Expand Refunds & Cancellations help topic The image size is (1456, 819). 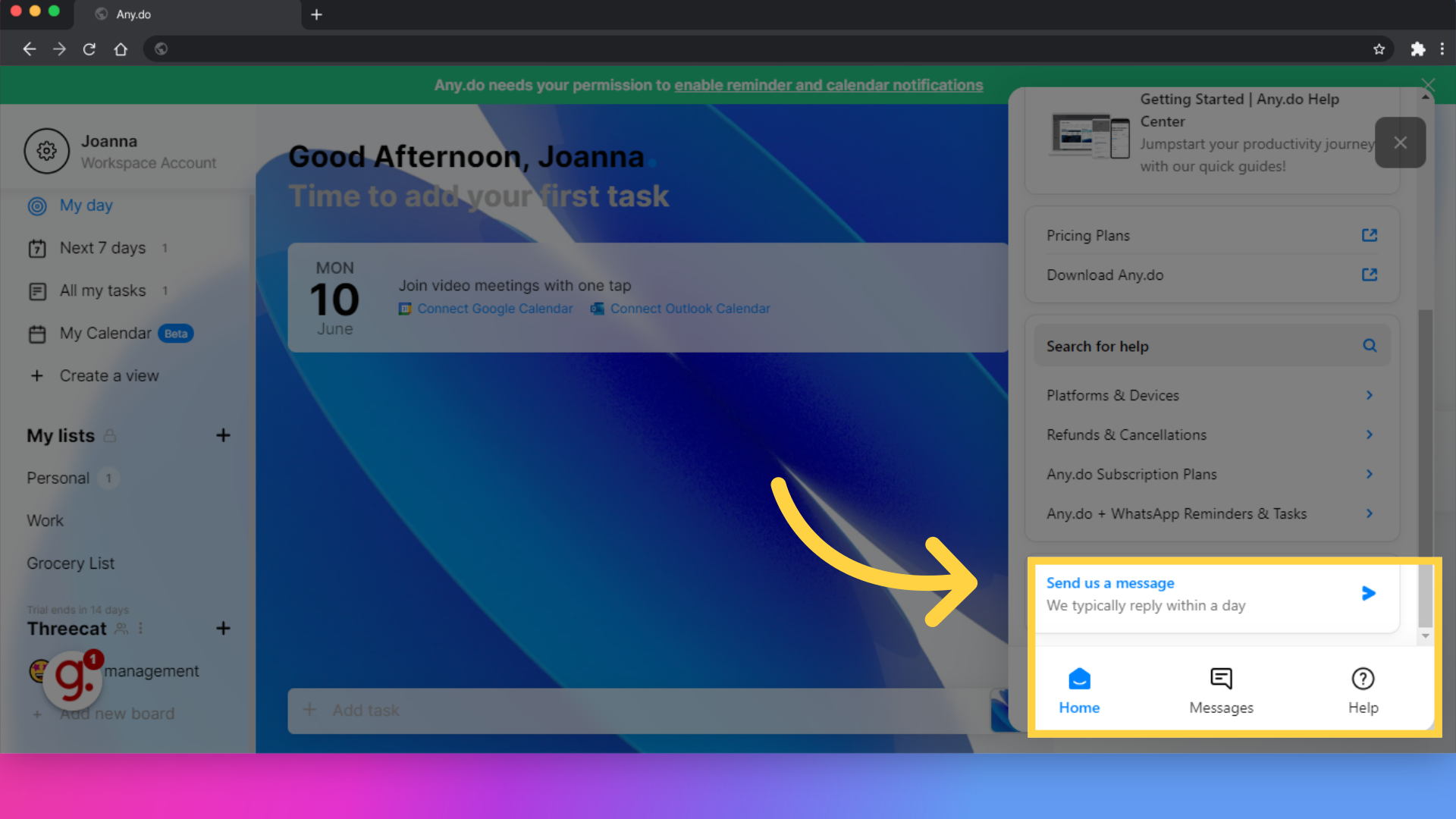pyautogui.click(x=1212, y=435)
